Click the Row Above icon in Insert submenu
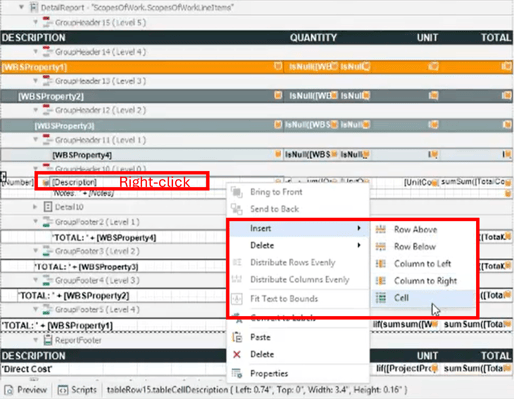This screenshot has height=399, width=514. pos(381,229)
